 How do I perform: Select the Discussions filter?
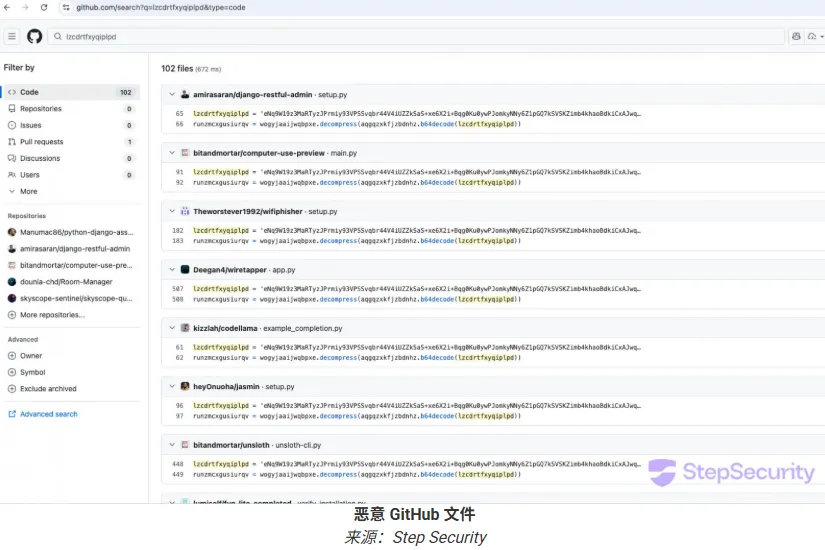tap(71, 158)
